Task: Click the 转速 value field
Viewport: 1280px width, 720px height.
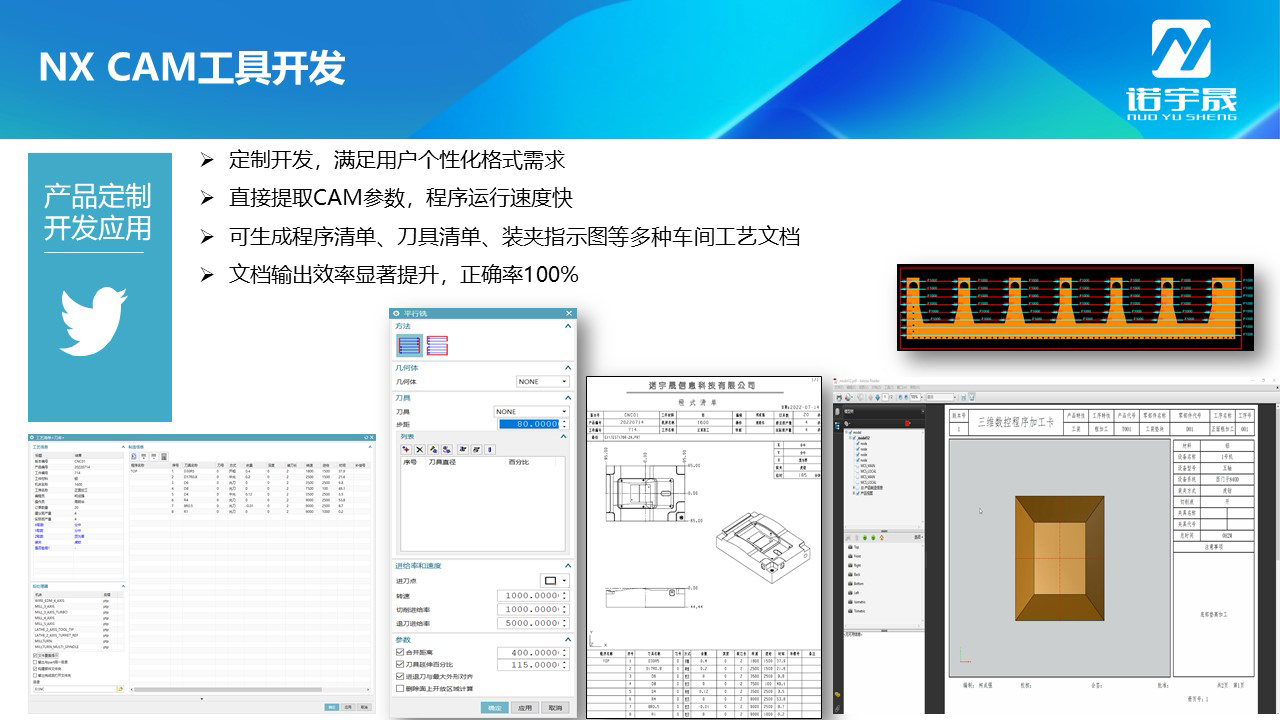Action: coord(533,596)
